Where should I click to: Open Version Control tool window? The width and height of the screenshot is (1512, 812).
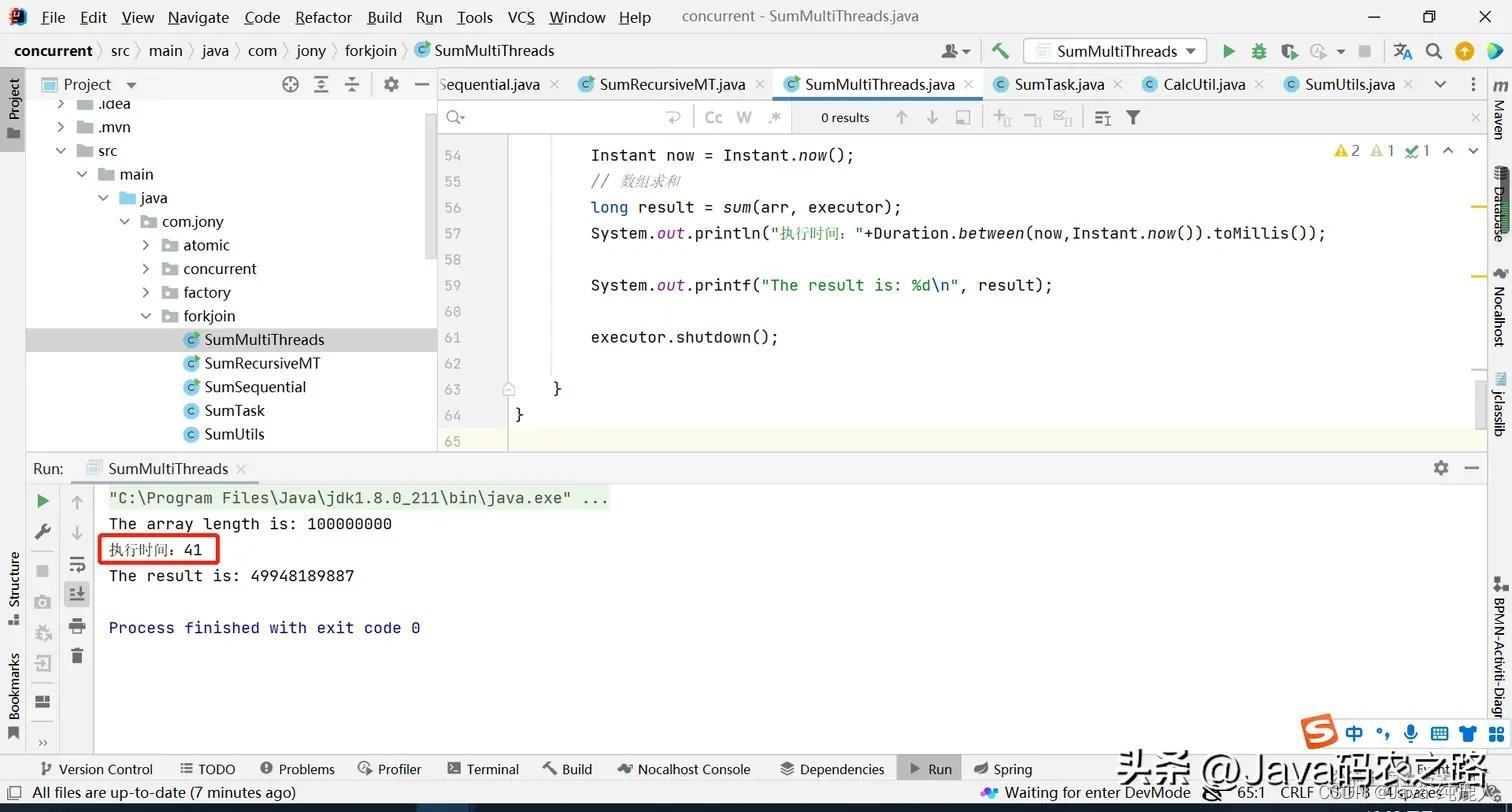pyautogui.click(x=96, y=769)
